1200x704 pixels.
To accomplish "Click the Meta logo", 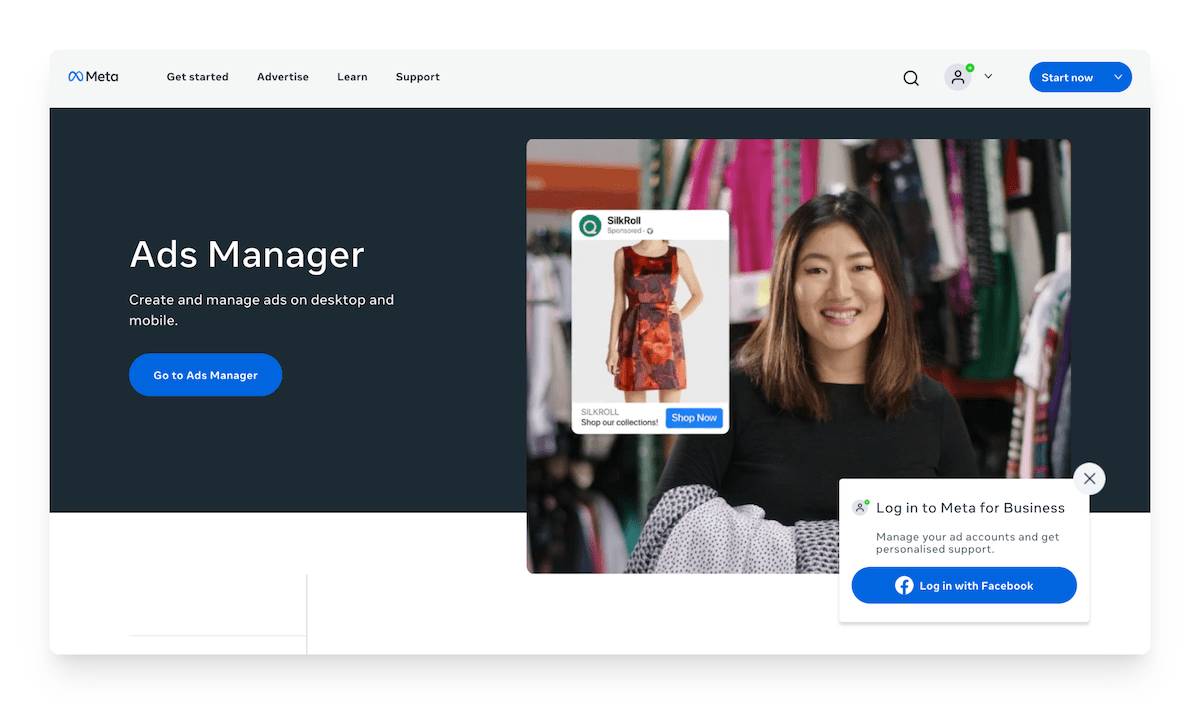I will coord(93,77).
